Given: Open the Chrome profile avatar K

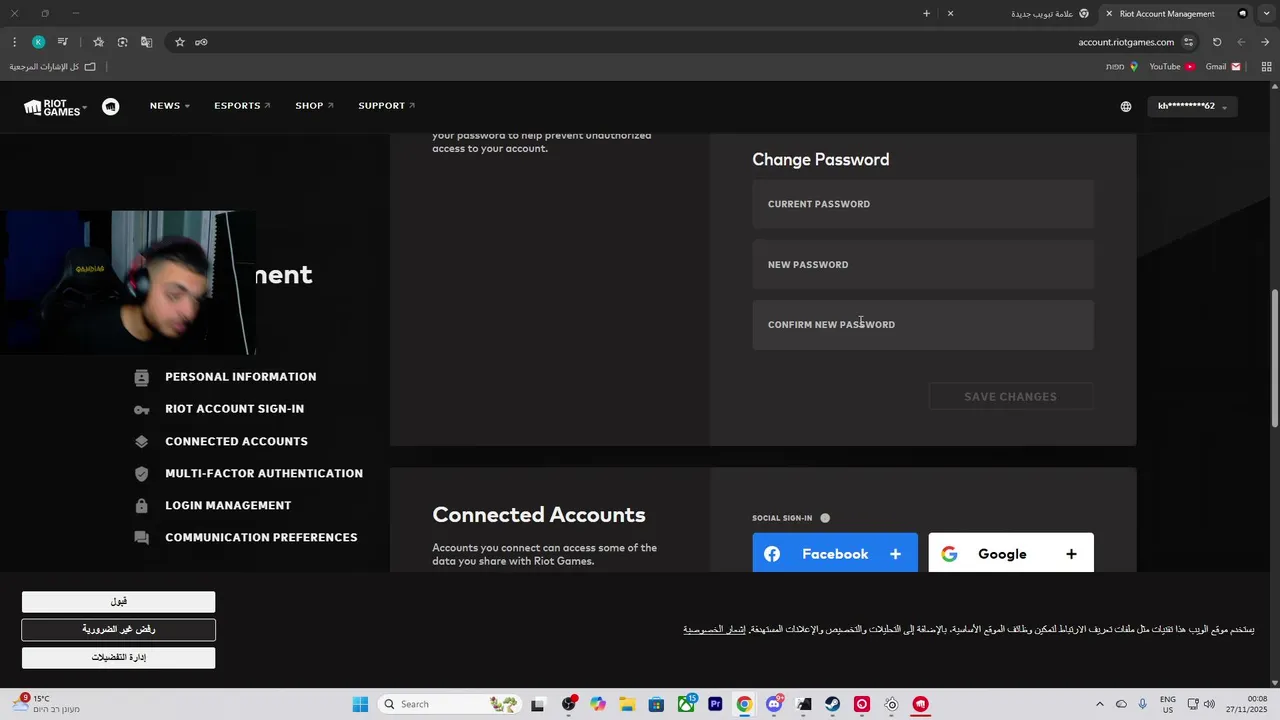Looking at the screenshot, I should [38, 42].
